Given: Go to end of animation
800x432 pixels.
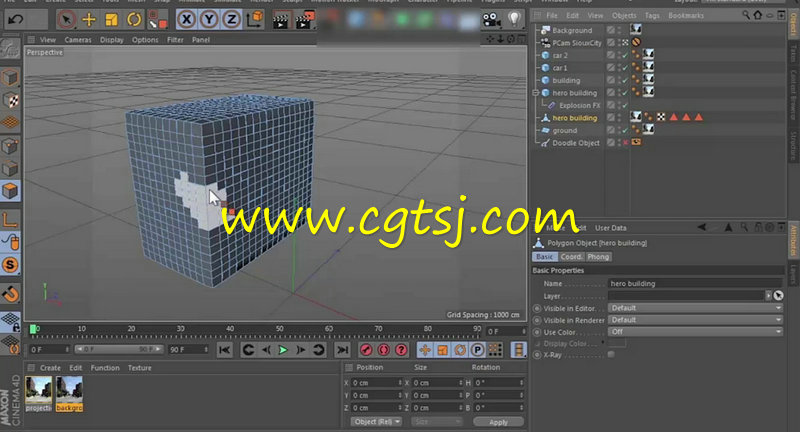Looking at the screenshot, I should click(x=342, y=350).
